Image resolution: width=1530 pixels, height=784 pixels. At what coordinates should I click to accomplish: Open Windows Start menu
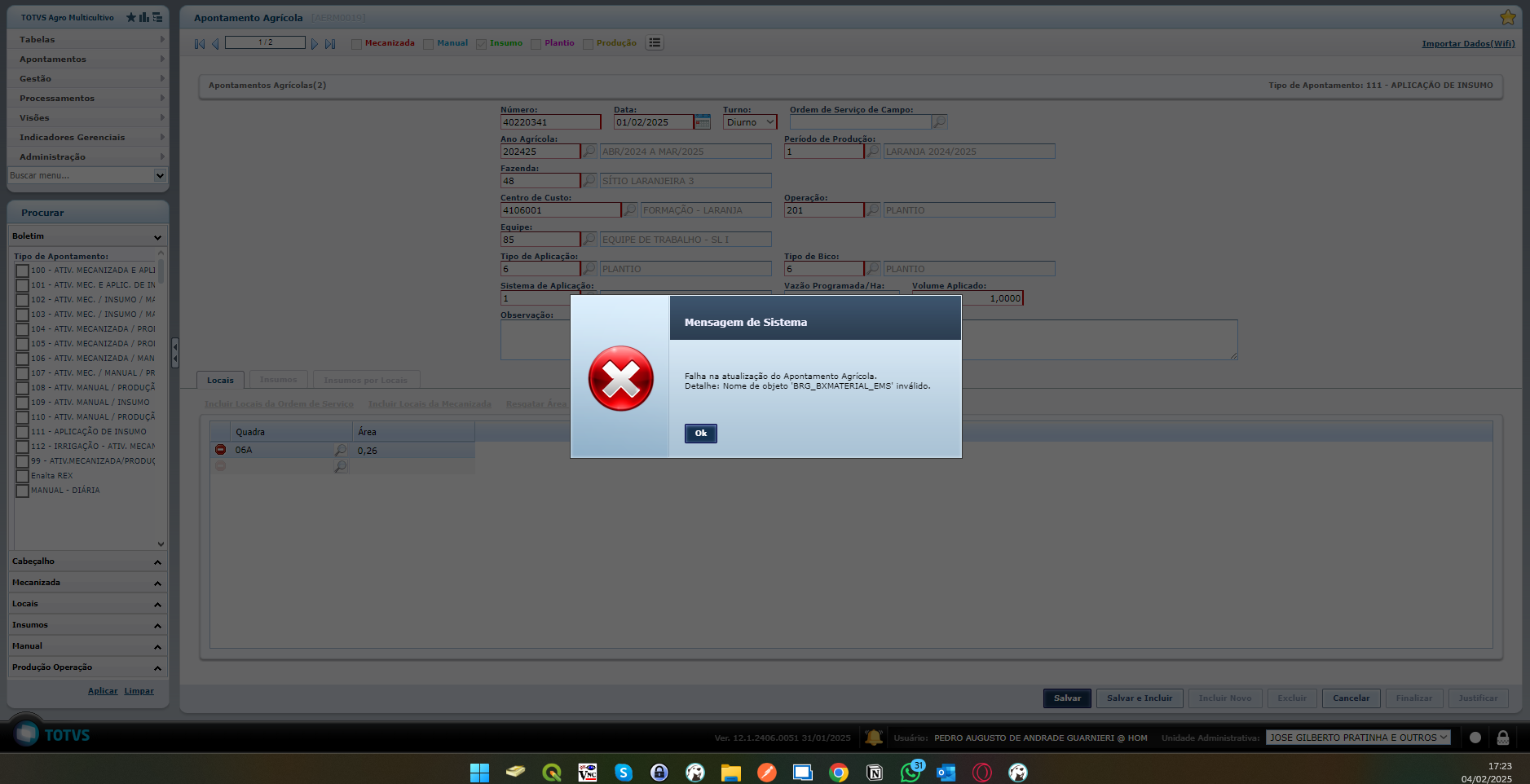pos(480,773)
